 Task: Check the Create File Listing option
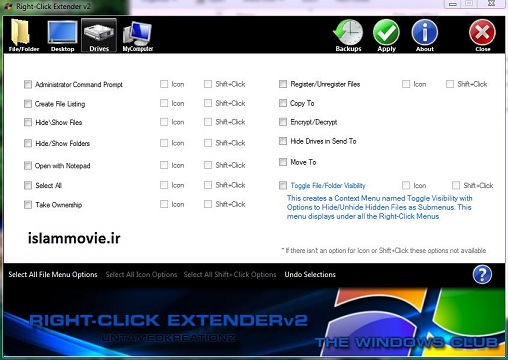click(28, 104)
